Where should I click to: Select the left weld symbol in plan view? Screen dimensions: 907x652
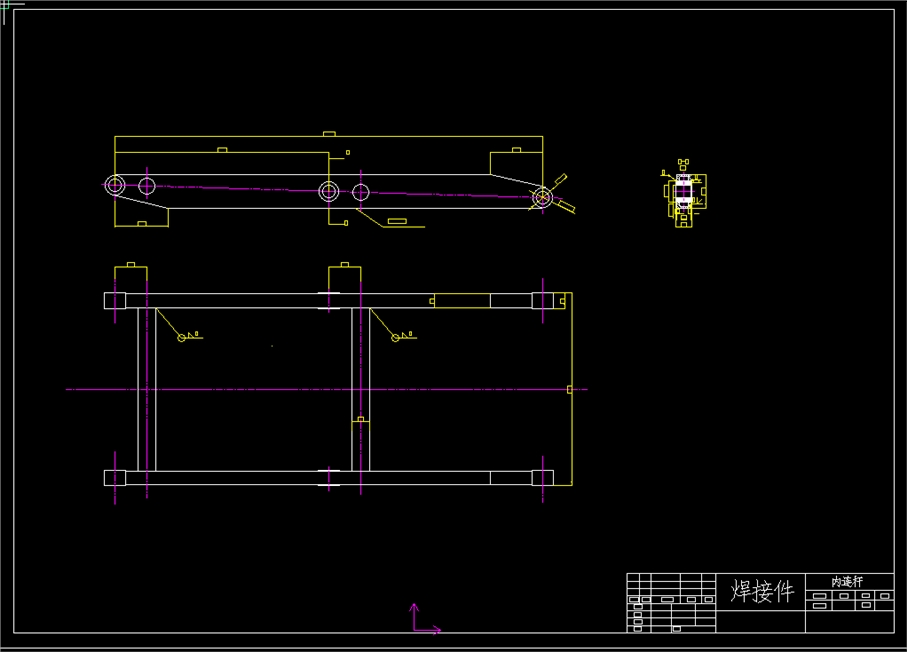coord(189,336)
